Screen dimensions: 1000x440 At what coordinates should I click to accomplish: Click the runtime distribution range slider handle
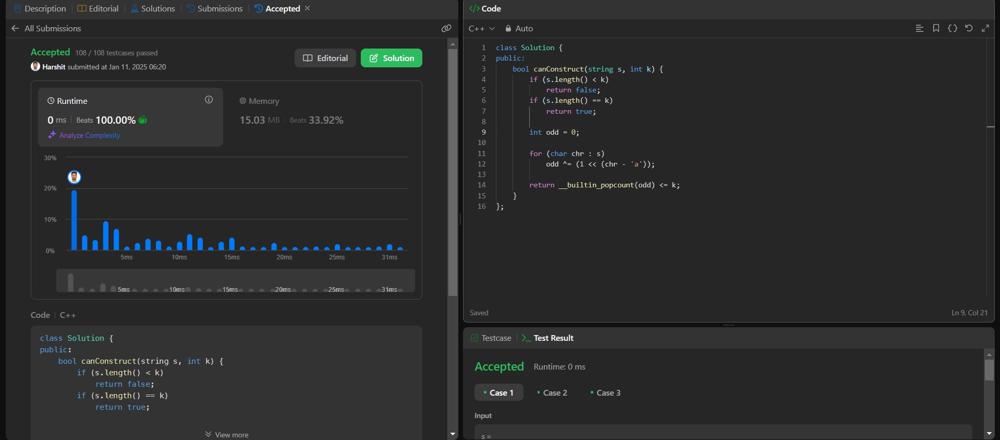click(x=70, y=282)
